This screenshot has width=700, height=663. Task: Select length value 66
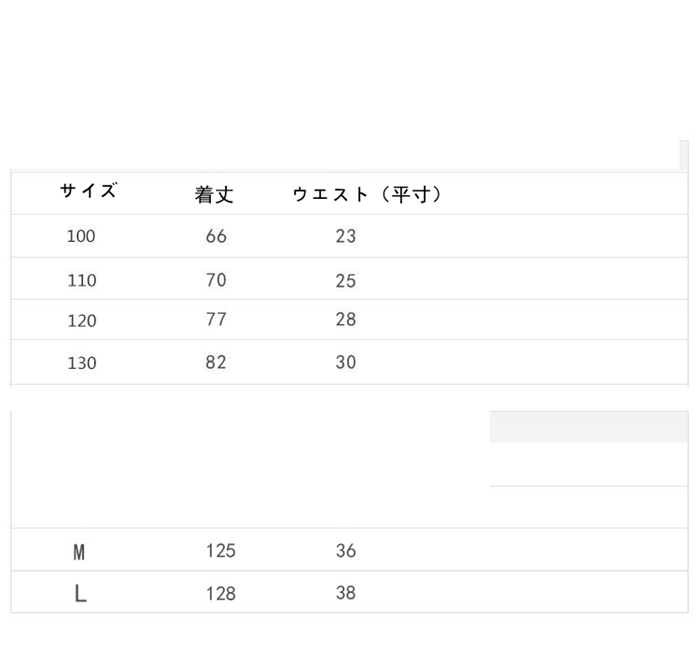click(216, 237)
